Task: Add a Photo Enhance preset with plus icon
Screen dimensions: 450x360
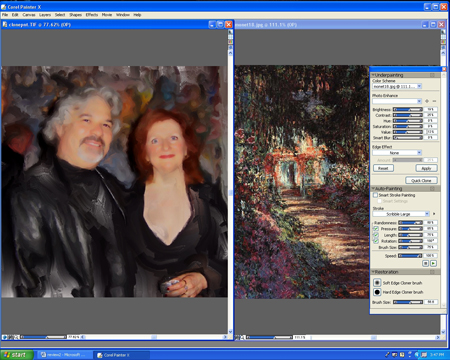Action: [427, 101]
